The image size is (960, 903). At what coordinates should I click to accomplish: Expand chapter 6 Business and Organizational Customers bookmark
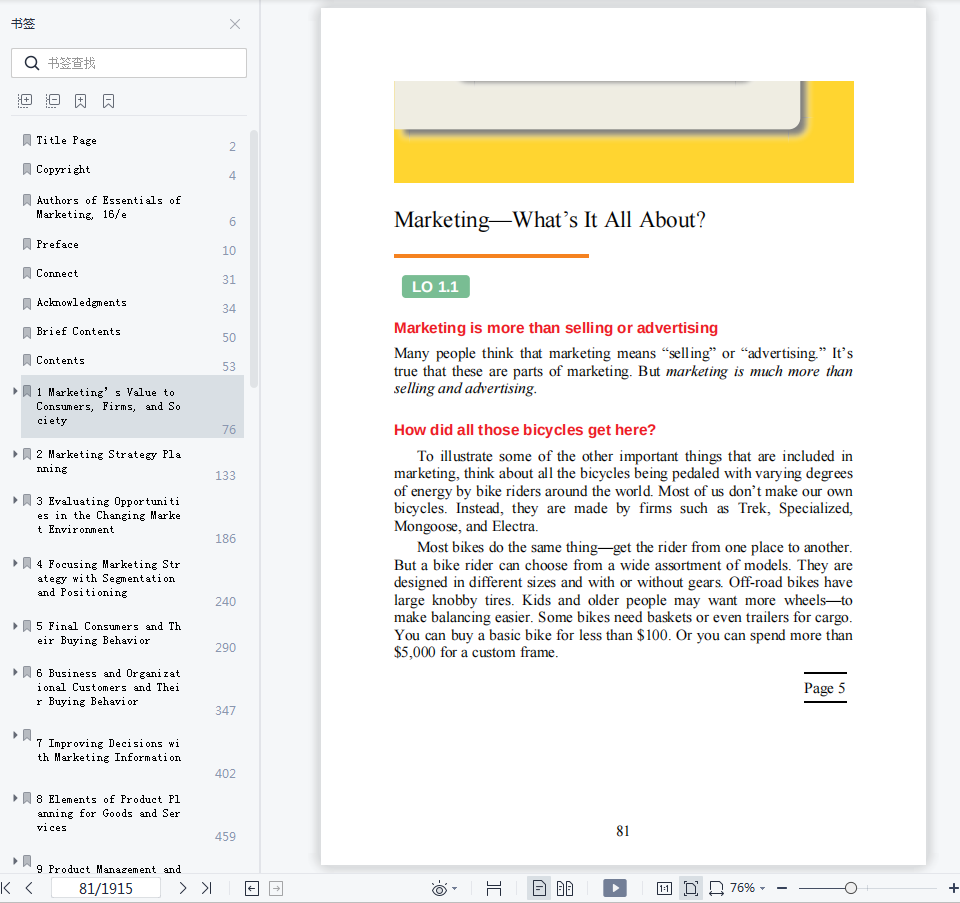pos(15,672)
